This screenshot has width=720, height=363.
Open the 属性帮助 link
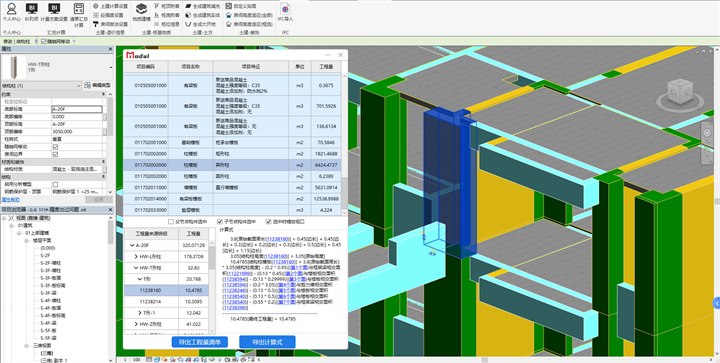[11, 200]
